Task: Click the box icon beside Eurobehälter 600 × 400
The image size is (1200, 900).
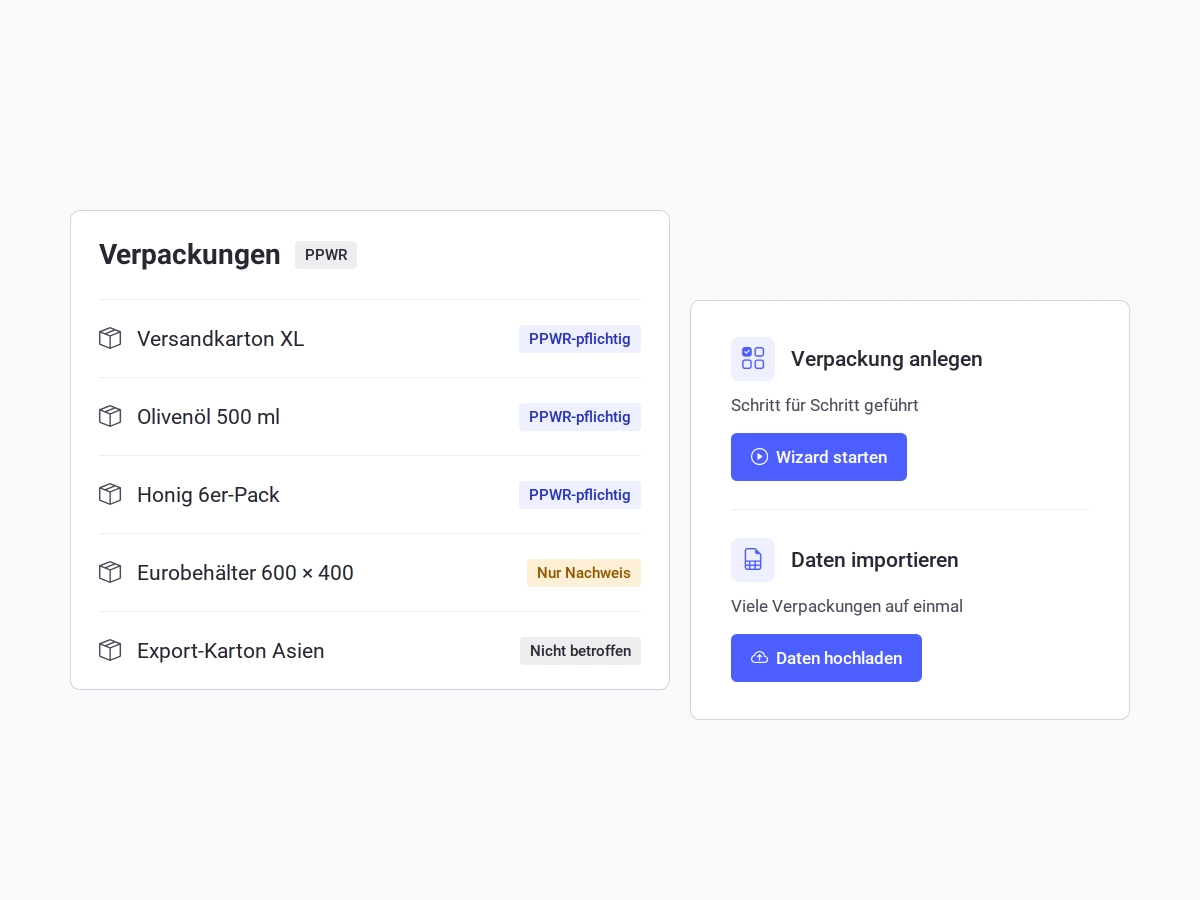Action: pyautogui.click(x=110, y=572)
